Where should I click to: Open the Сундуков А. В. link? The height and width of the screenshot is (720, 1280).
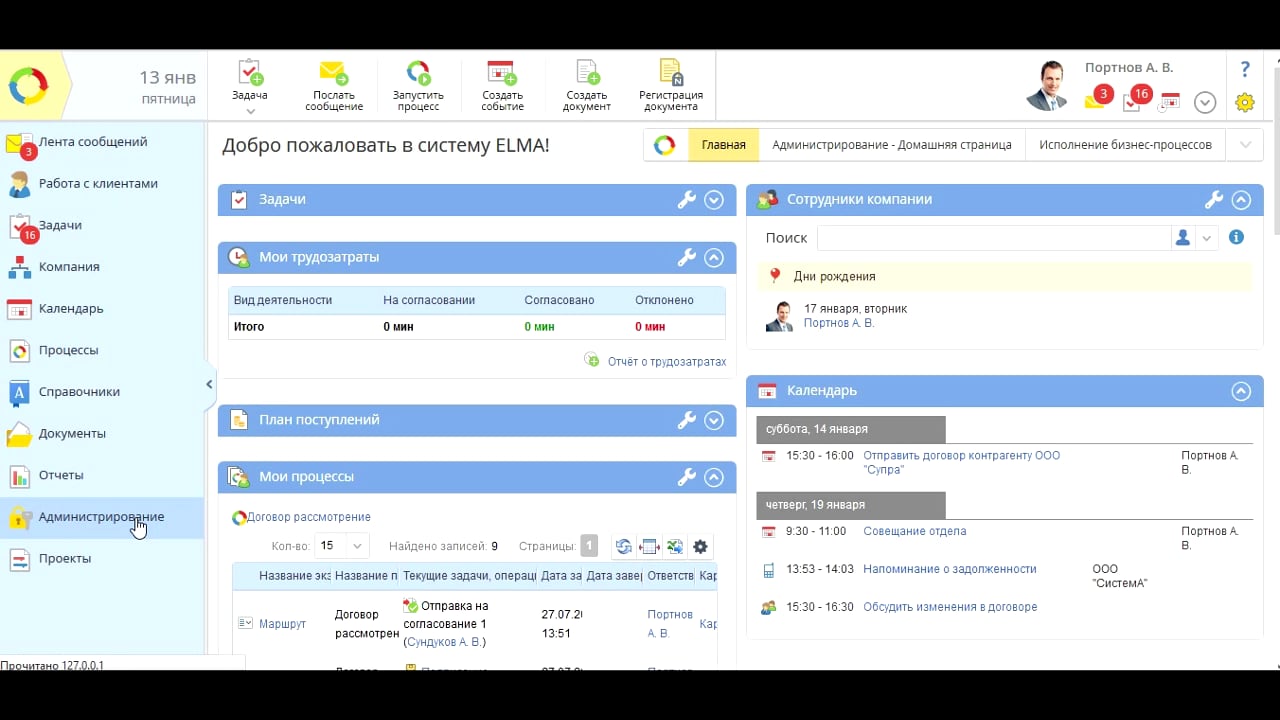click(445, 642)
